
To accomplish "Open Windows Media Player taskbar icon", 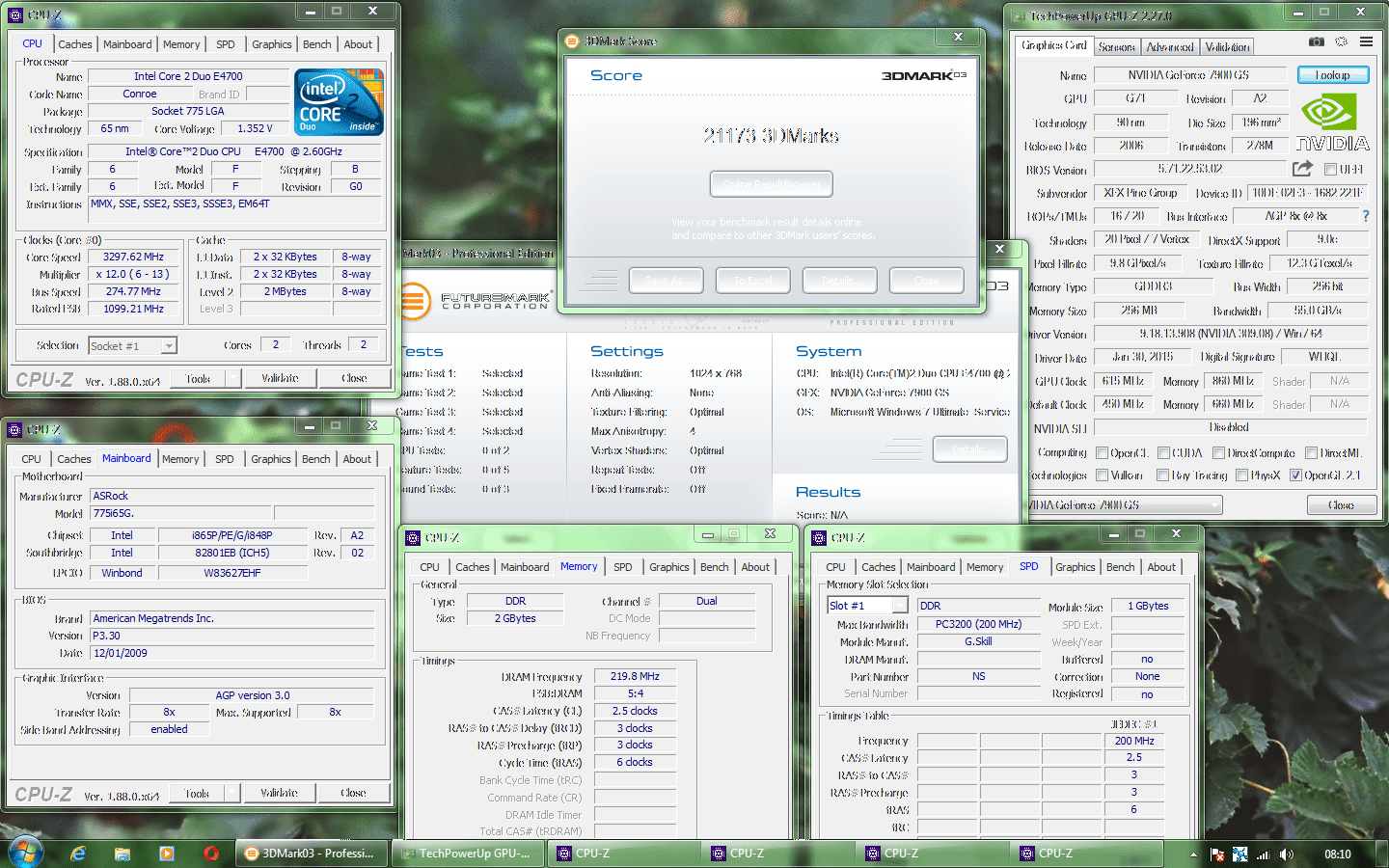I will [167, 854].
